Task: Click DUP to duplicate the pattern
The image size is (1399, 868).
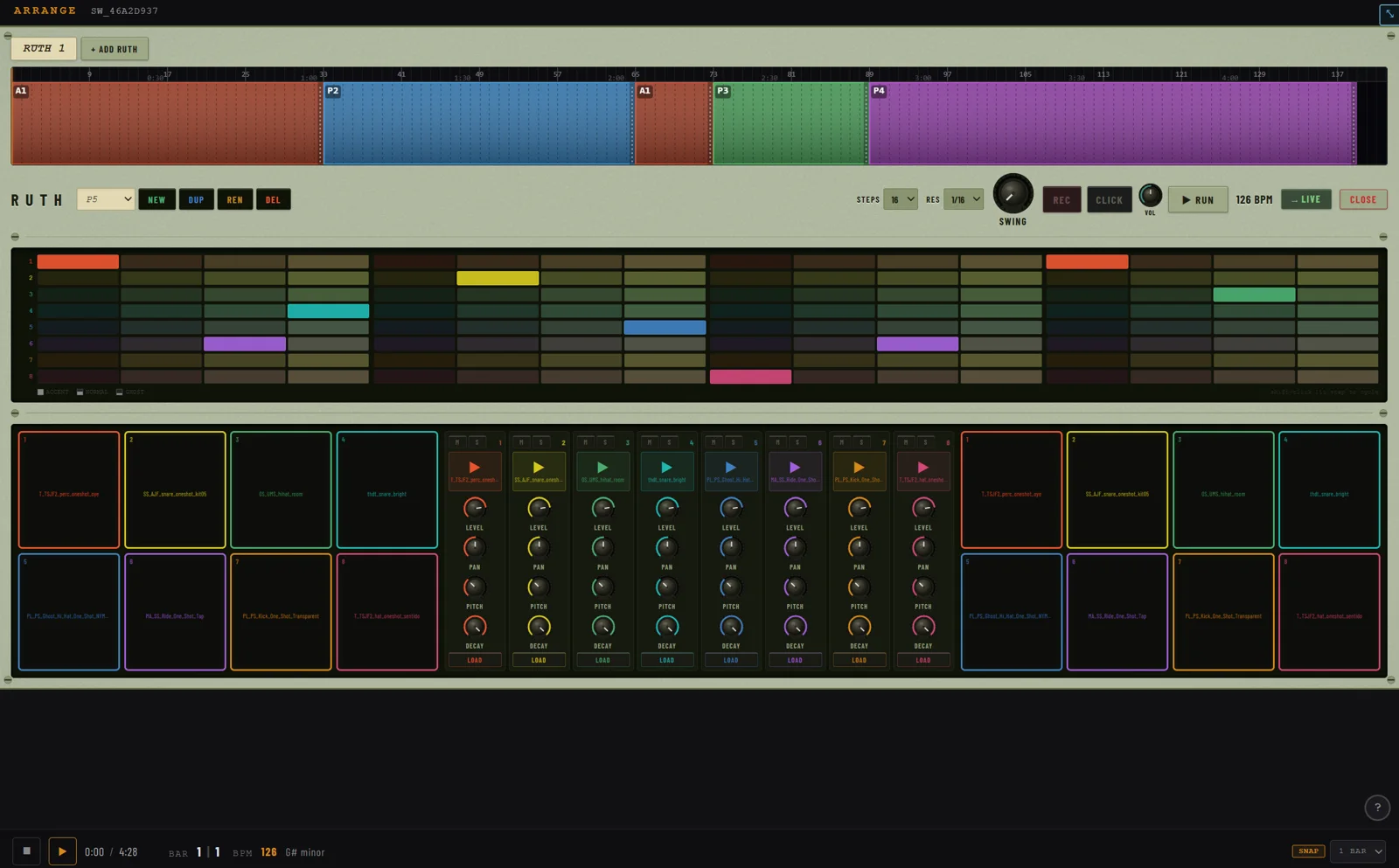Action: pyautogui.click(x=196, y=199)
